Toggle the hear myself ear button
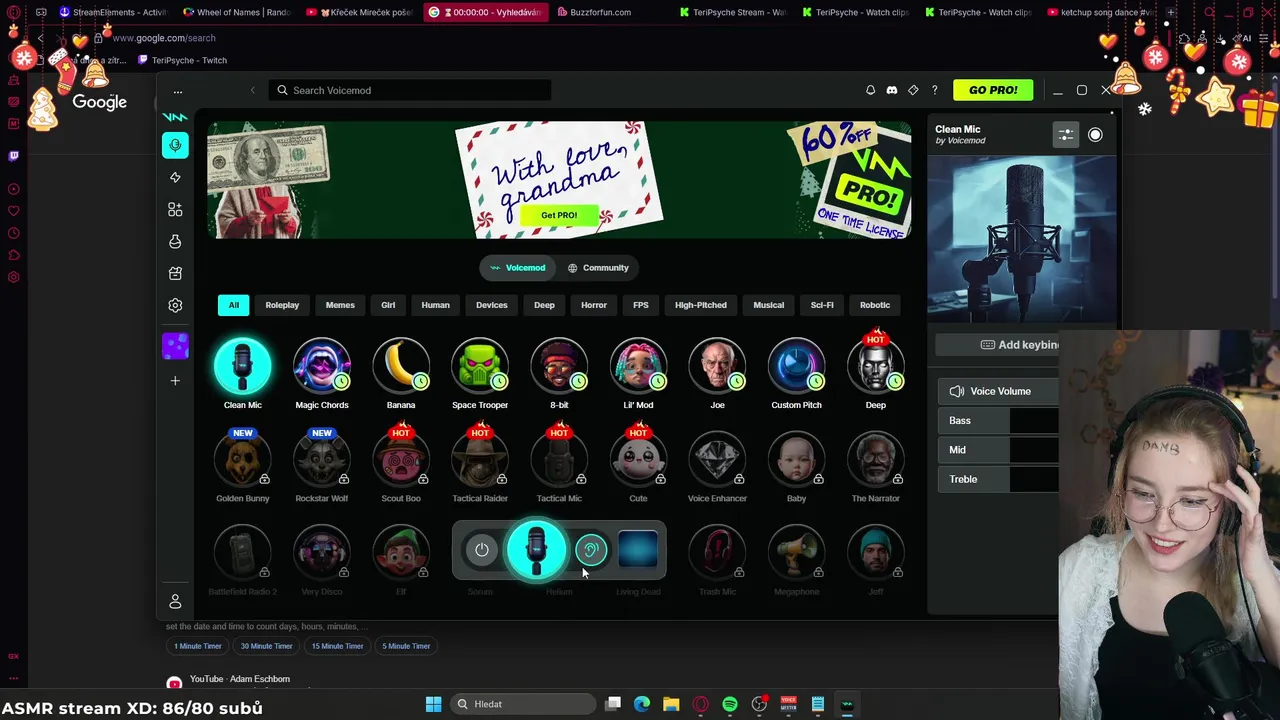1280x720 pixels. coord(591,550)
